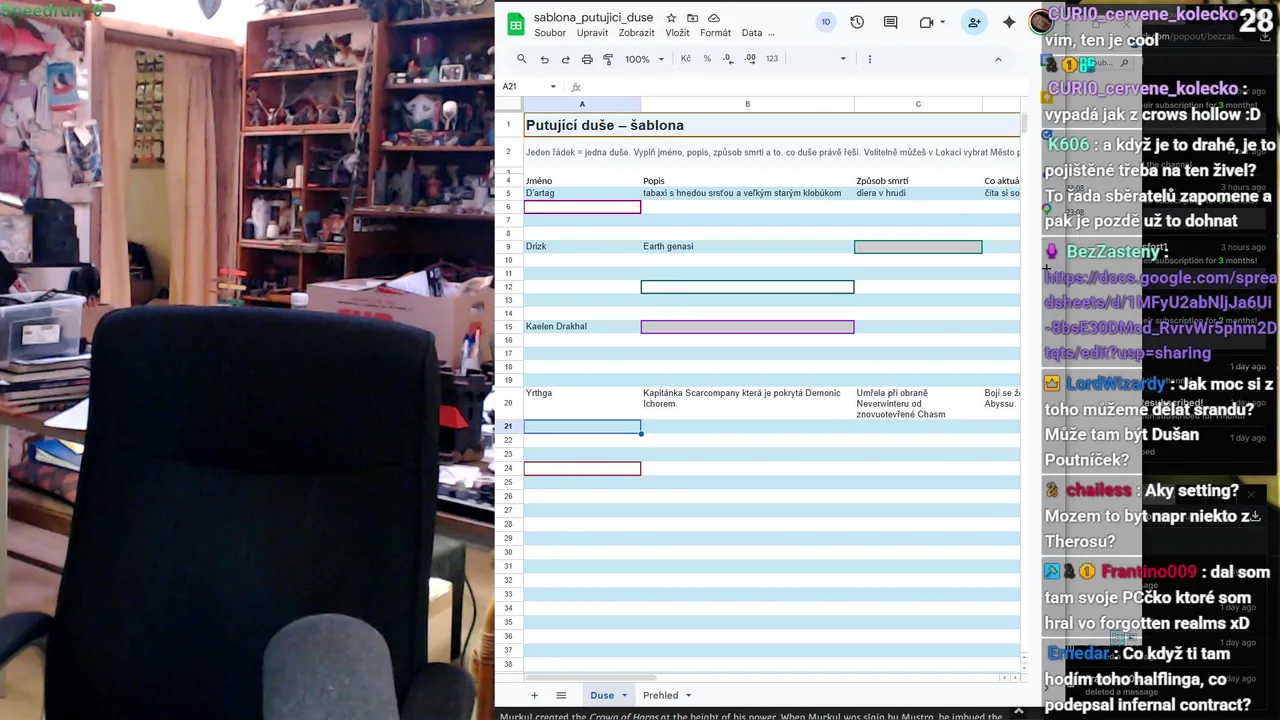Image resolution: width=1280 pixels, height=720 pixels.
Task: Open the Formát menu
Action: pyautogui.click(x=715, y=33)
